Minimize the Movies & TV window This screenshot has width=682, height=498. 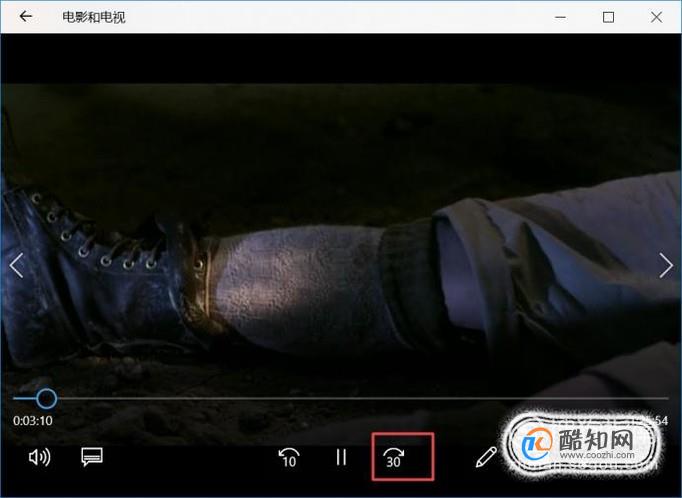point(561,17)
